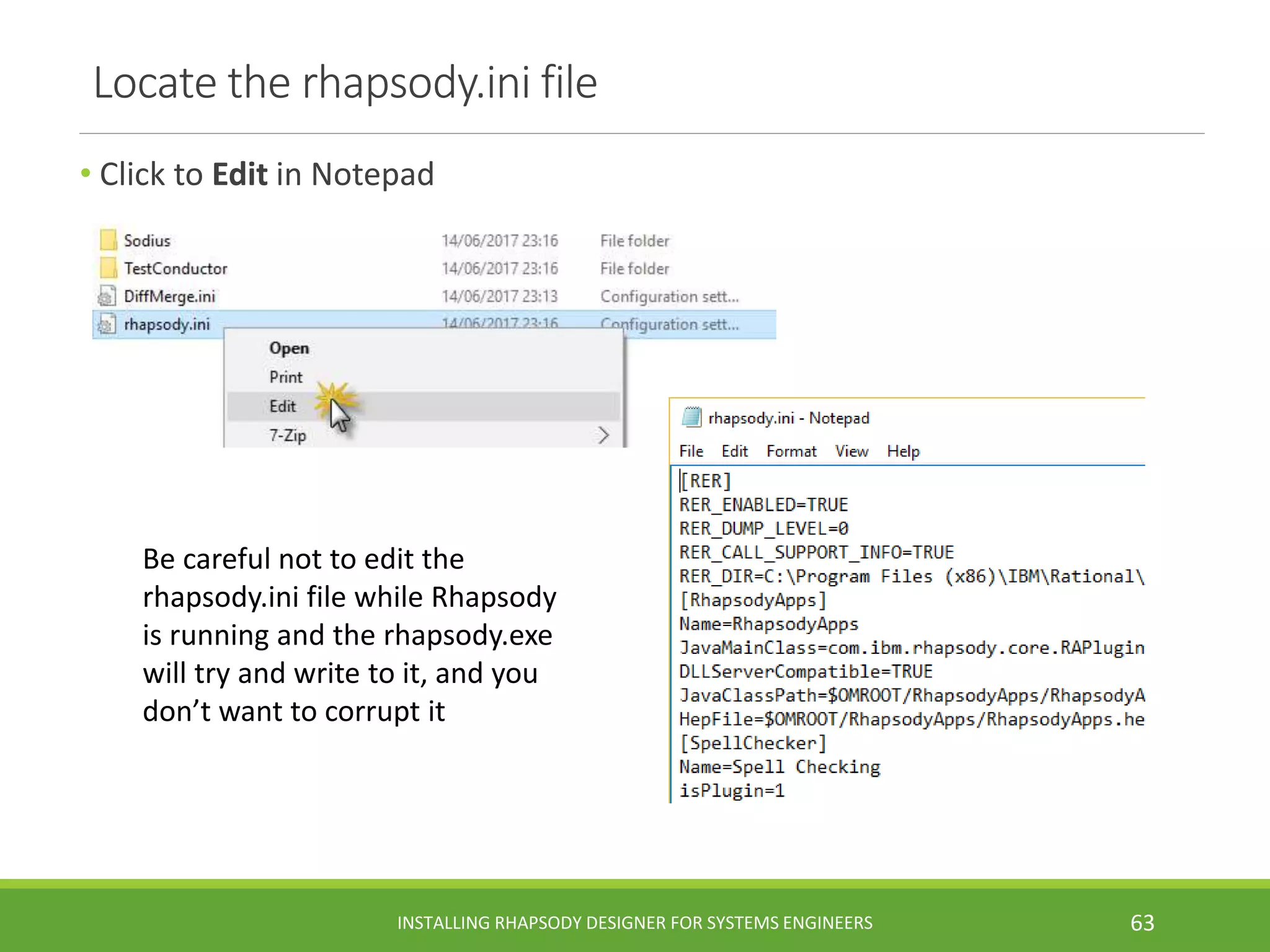Image resolution: width=1270 pixels, height=952 pixels.
Task: Click the DiffMerge.ini date 14/06/2017 23:13
Action: click(500, 296)
